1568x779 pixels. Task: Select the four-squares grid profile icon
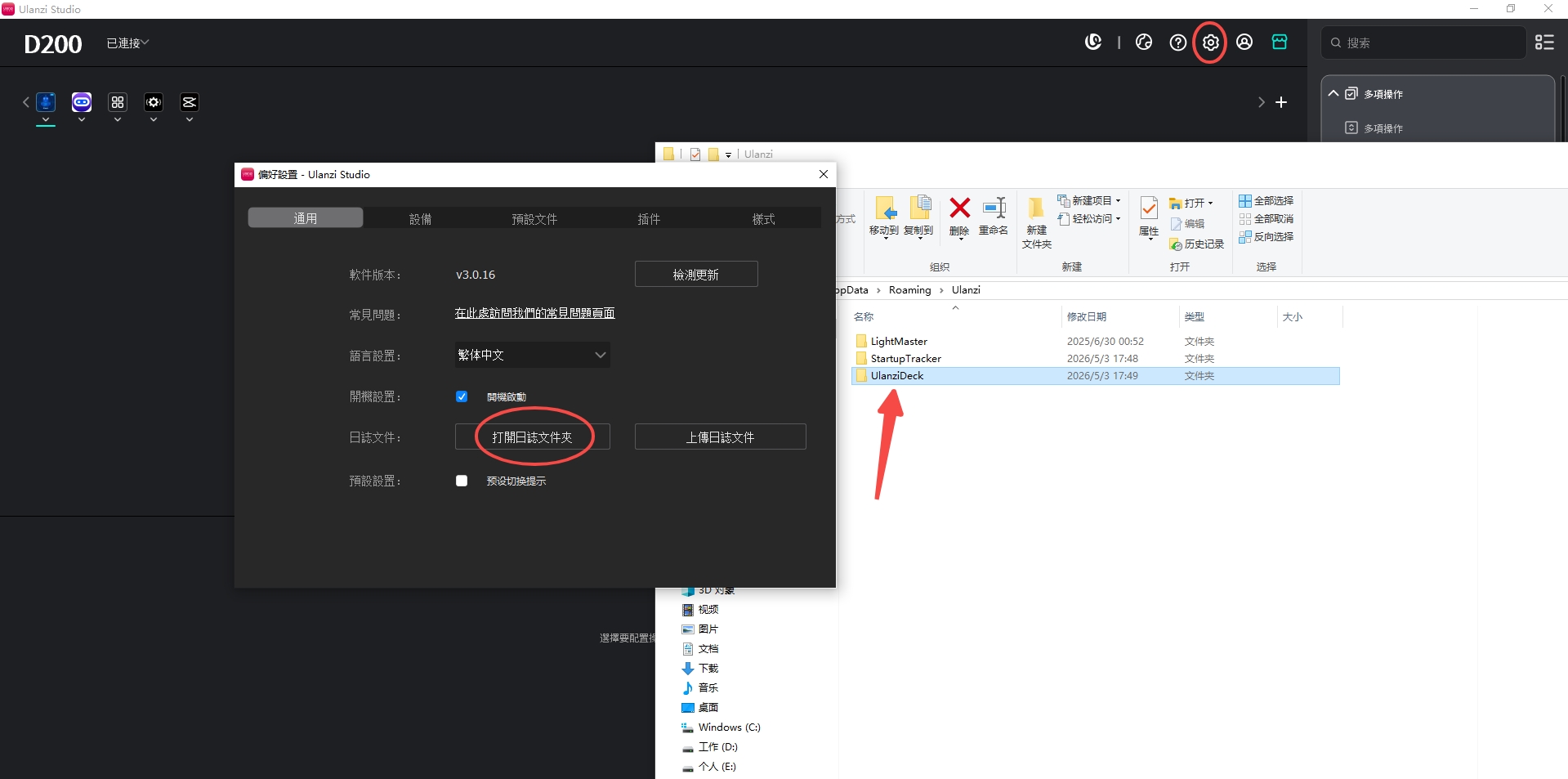click(118, 102)
